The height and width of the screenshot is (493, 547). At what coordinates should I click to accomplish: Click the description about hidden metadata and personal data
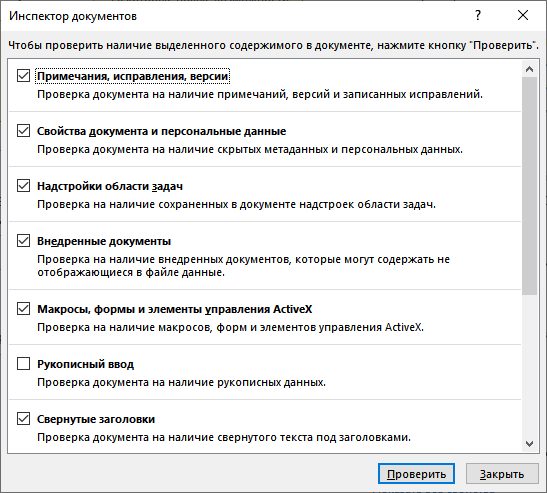coord(250,149)
